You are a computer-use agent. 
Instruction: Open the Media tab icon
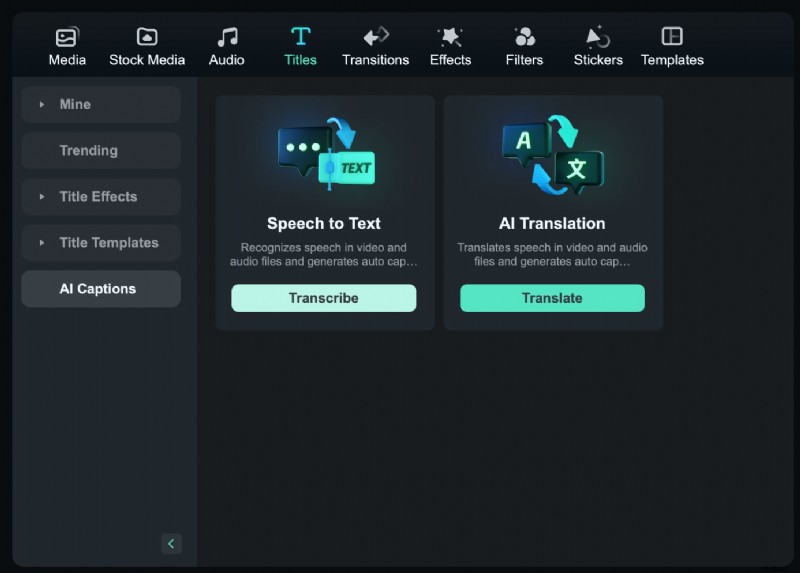tap(66, 37)
